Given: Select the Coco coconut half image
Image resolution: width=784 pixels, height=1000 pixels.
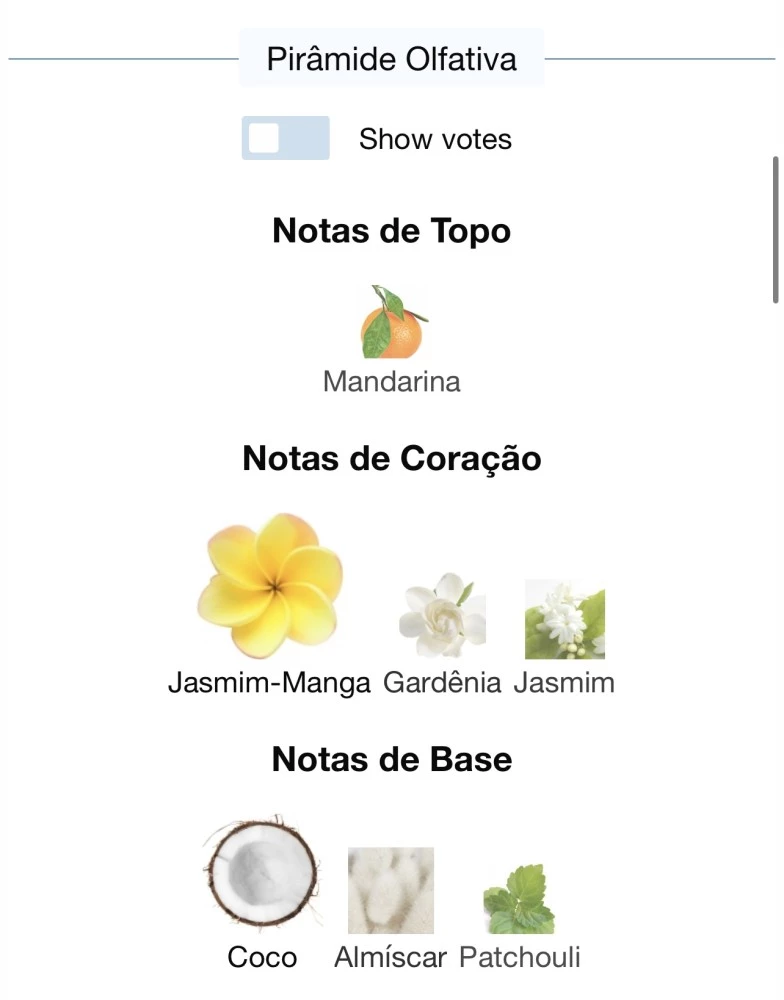Looking at the screenshot, I should point(262,872).
